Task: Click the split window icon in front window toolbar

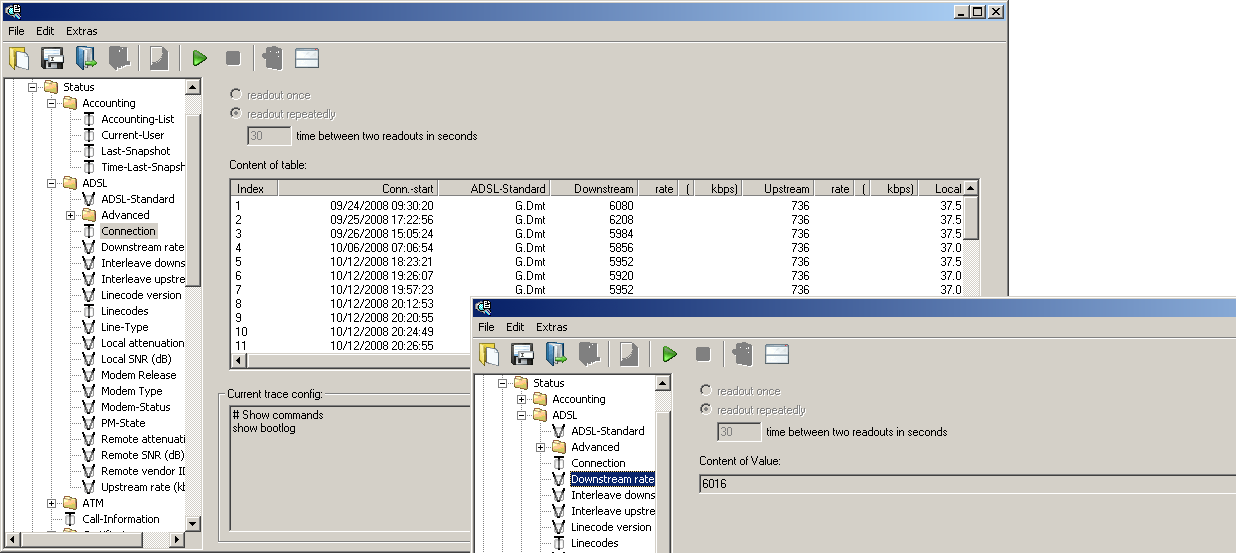Action: [x=777, y=354]
